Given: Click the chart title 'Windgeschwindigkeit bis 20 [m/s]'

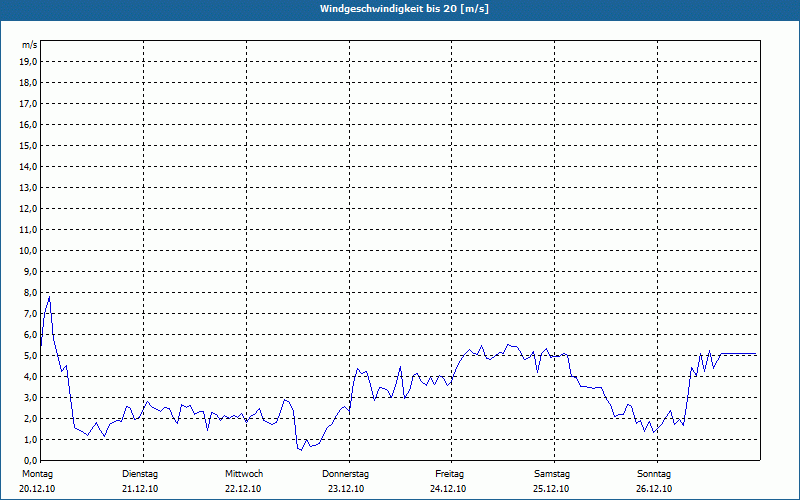Looking at the screenshot, I should point(404,9).
